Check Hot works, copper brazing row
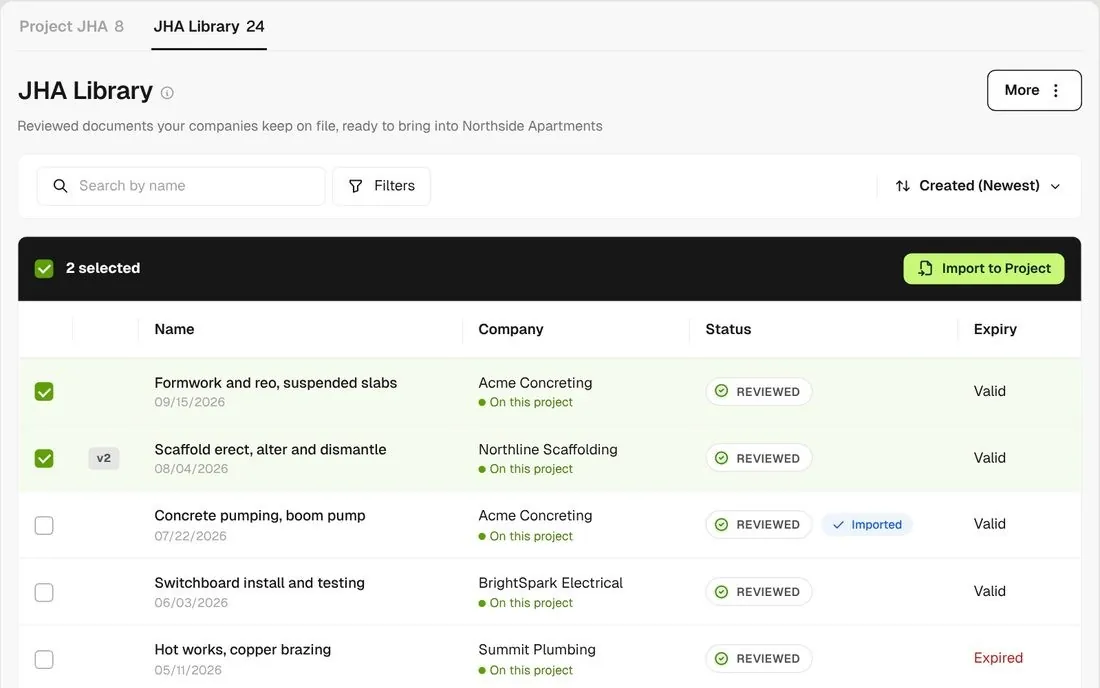Viewport: 1100px width, 688px height. click(x=44, y=659)
